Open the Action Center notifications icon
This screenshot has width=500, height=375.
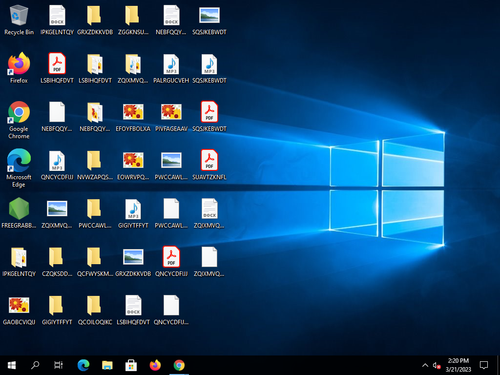(x=484, y=365)
